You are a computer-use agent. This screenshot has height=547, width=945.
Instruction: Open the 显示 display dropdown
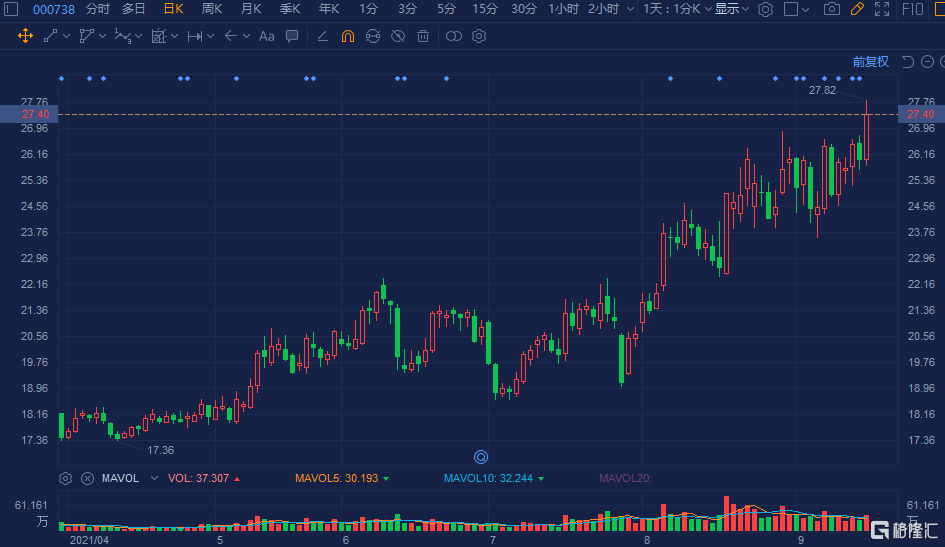(732, 9)
